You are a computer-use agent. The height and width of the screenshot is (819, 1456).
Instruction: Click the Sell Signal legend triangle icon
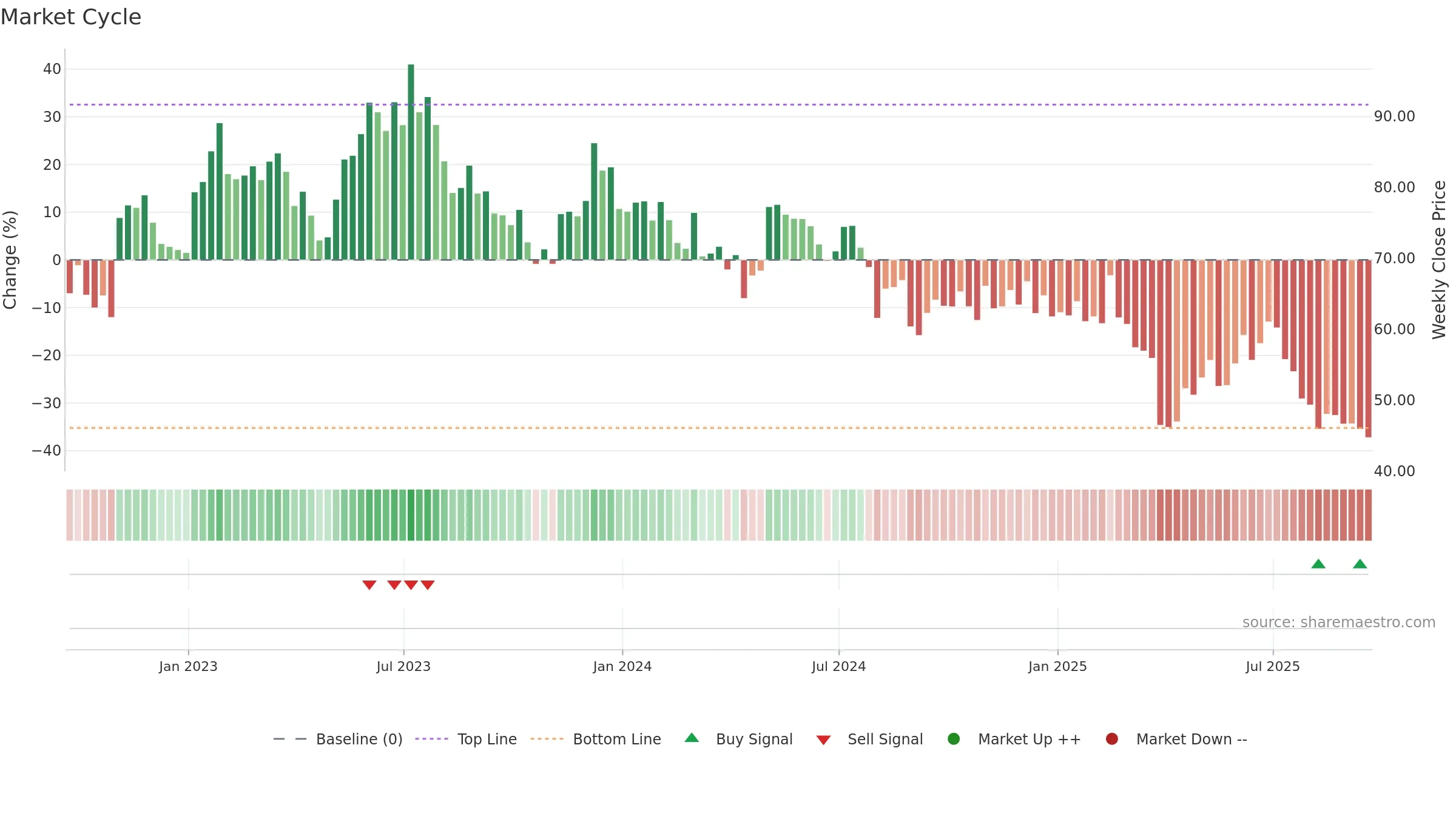[x=823, y=740]
